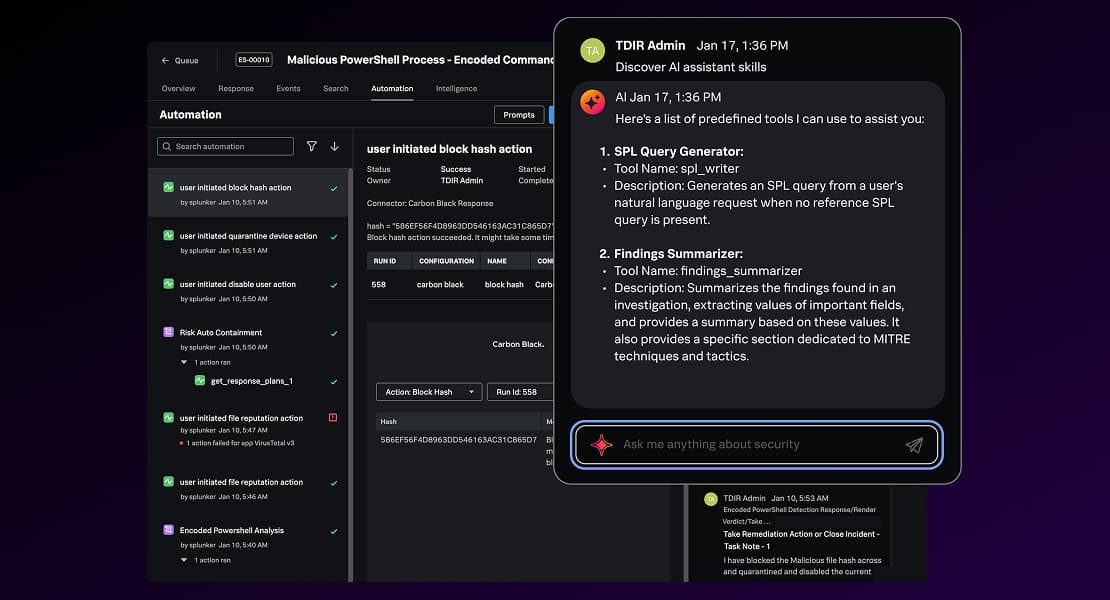Screen dimensions: 1110x600
Task: Open the Intelligence tab
Action: pos(456,89)
